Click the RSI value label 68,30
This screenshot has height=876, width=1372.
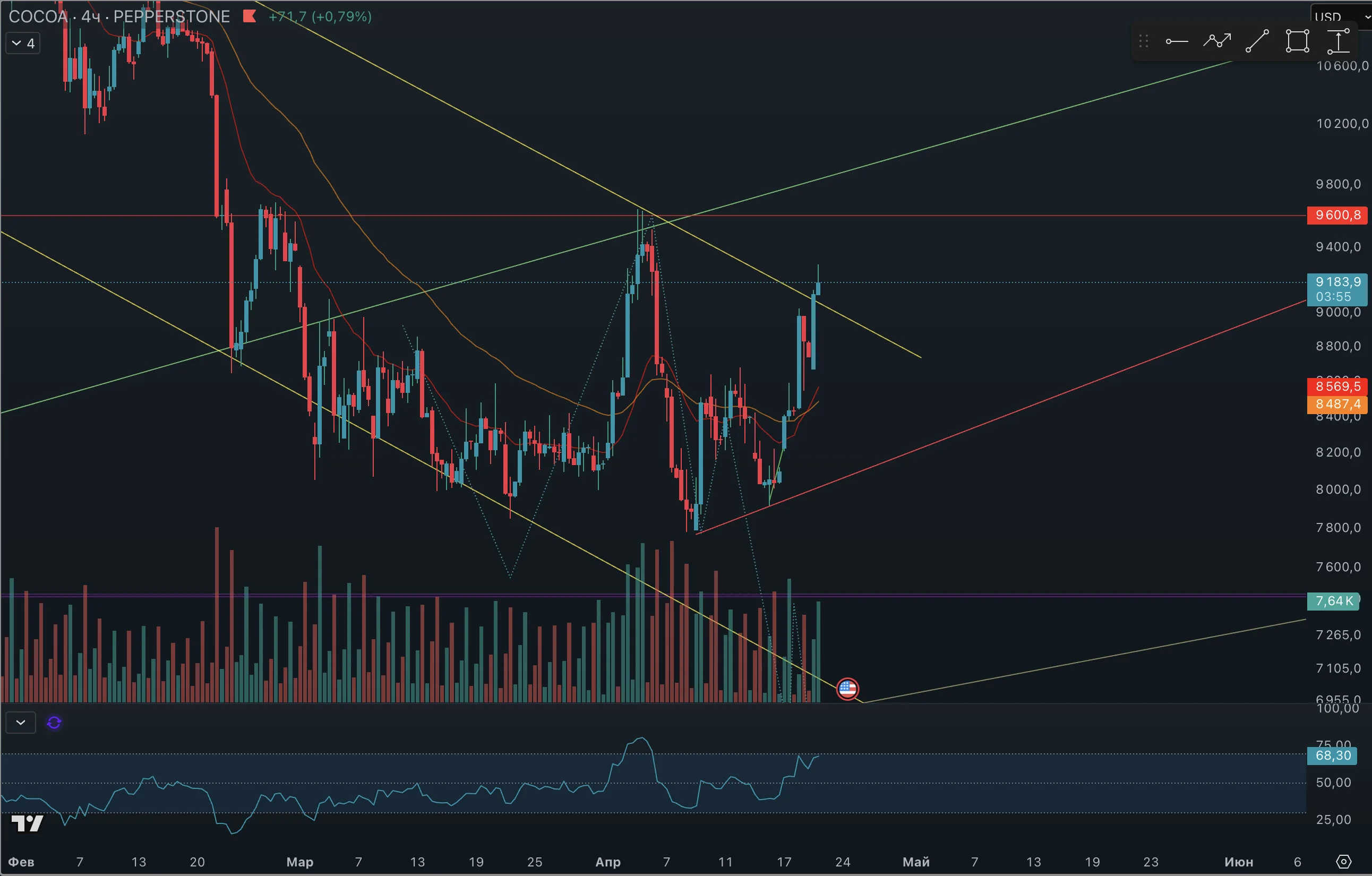(1333, 755)
